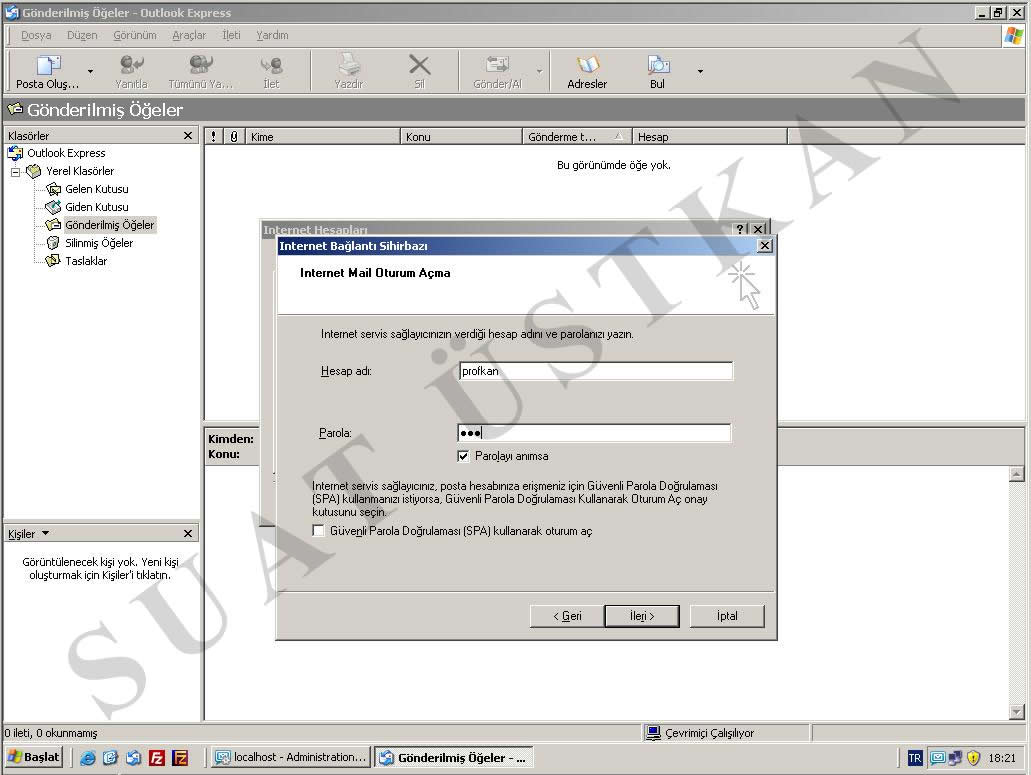
Task: Click the Hesap adı input field
Action: click(596, 371)
